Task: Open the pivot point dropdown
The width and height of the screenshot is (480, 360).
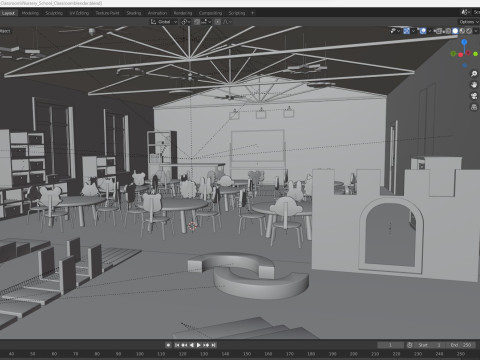Action: [186, 22]
